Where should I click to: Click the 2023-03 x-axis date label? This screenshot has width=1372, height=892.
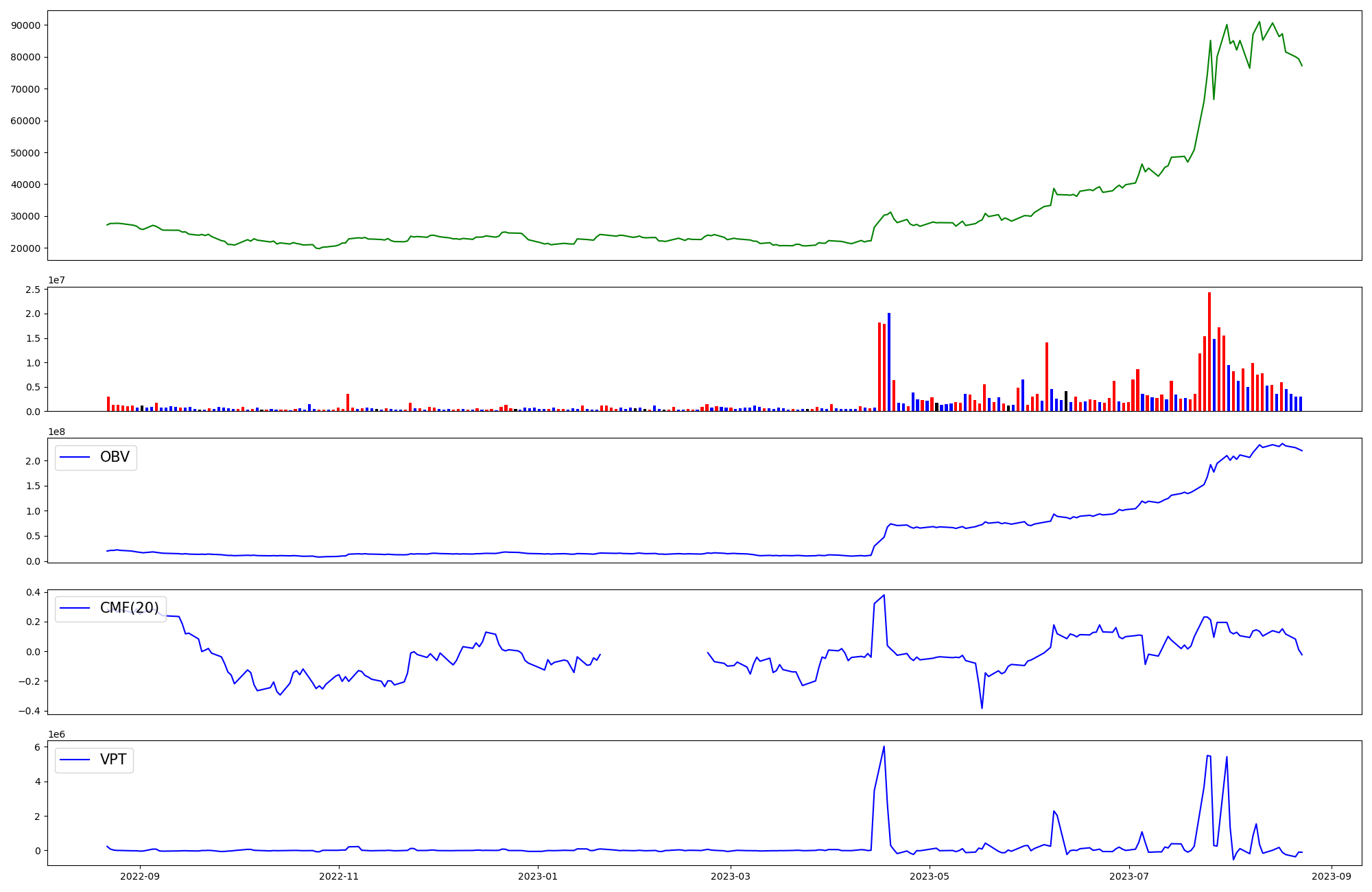731,876
